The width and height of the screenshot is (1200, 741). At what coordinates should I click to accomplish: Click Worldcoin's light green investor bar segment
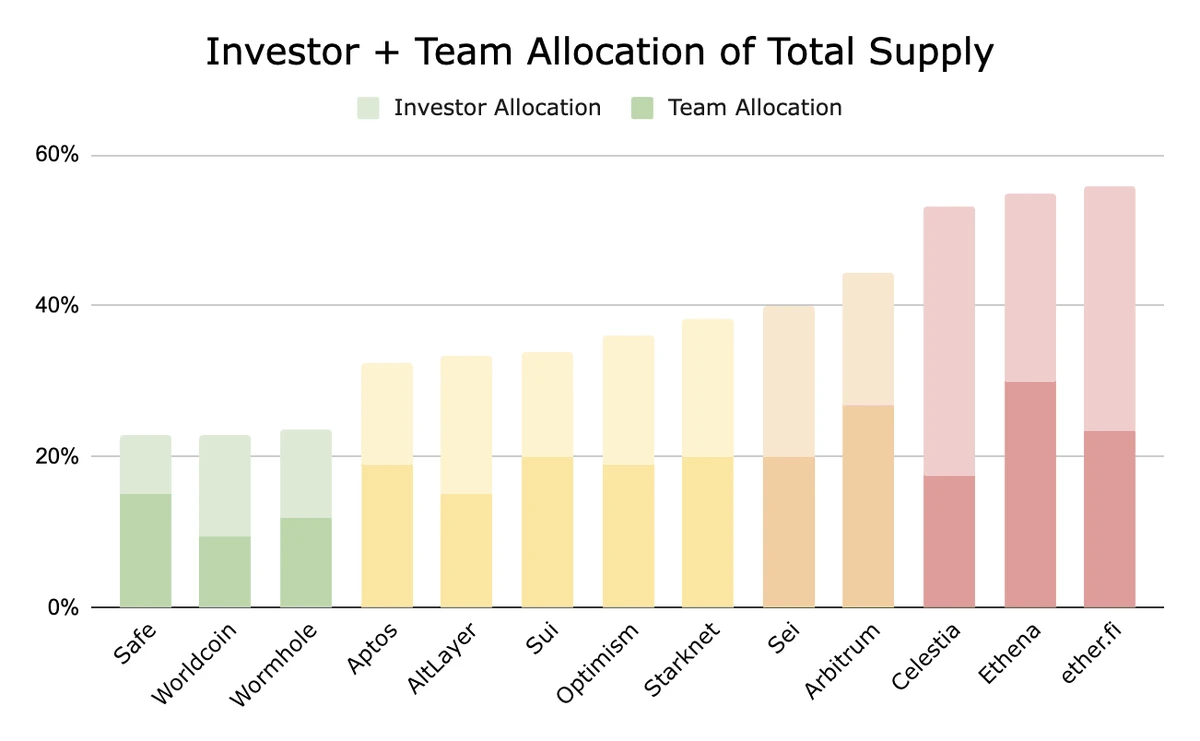pos(225,486)
